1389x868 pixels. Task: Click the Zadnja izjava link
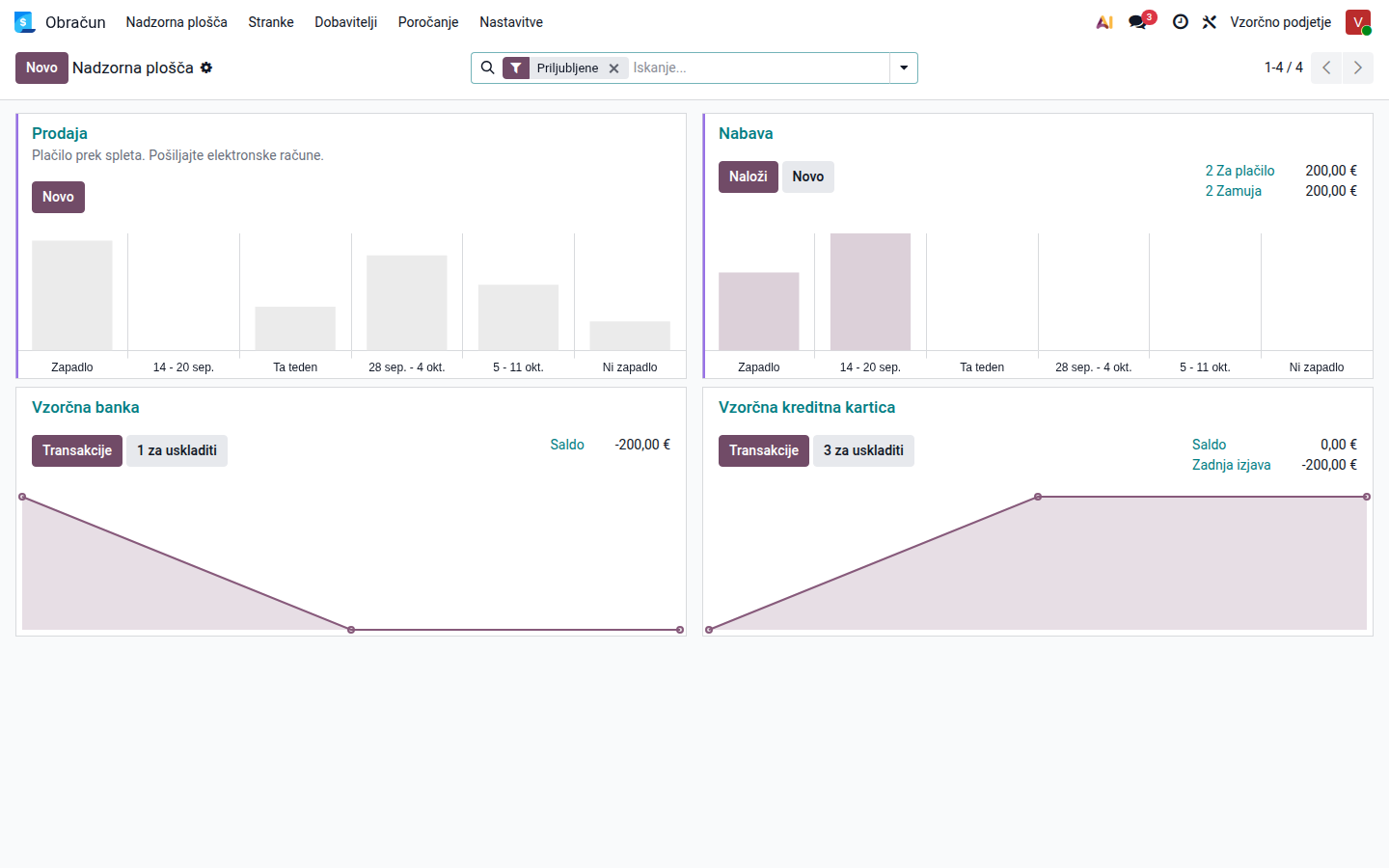[x=1231, y=465]
